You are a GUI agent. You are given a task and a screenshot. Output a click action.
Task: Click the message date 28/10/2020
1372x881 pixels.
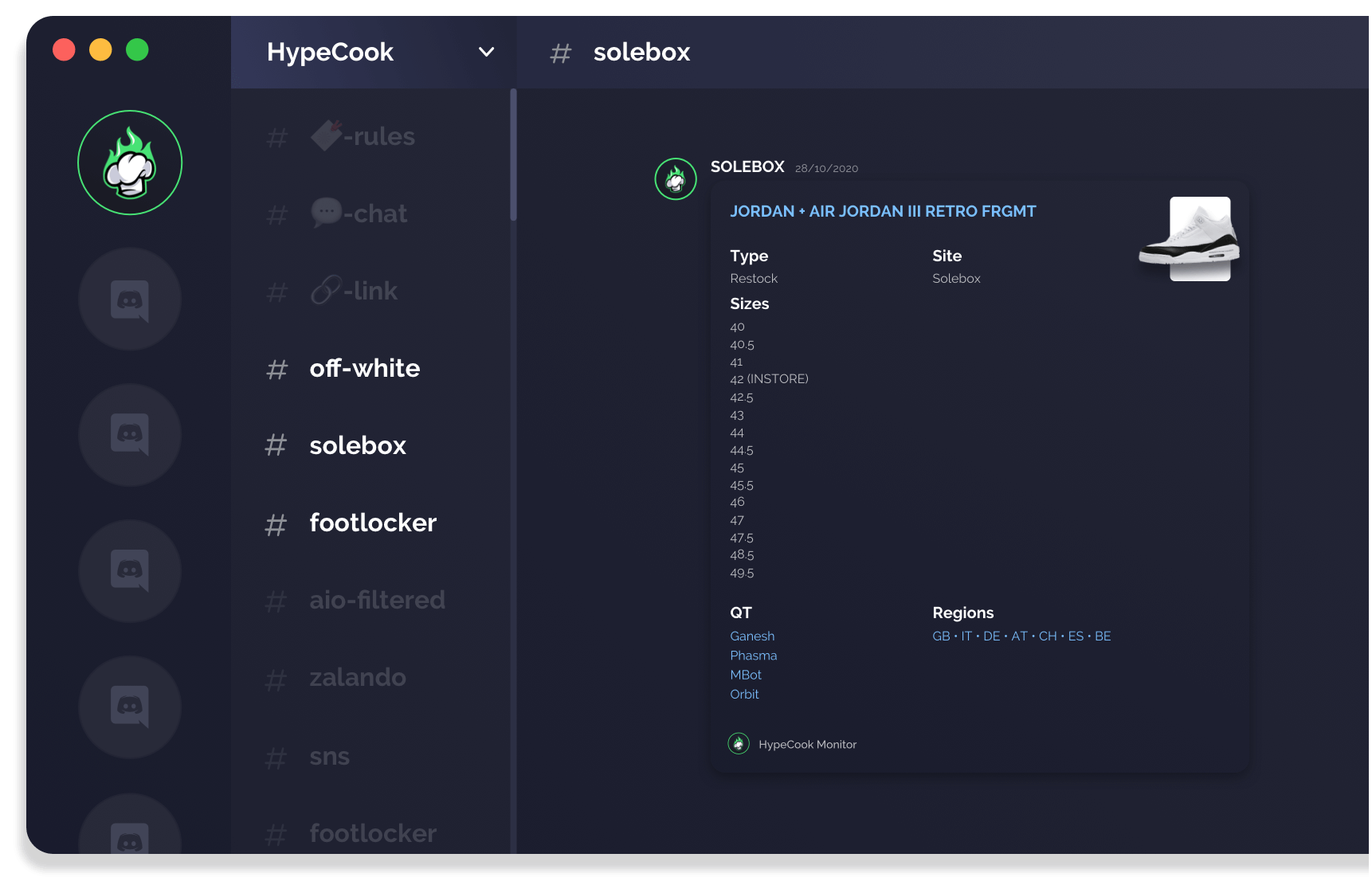(826, 168)
